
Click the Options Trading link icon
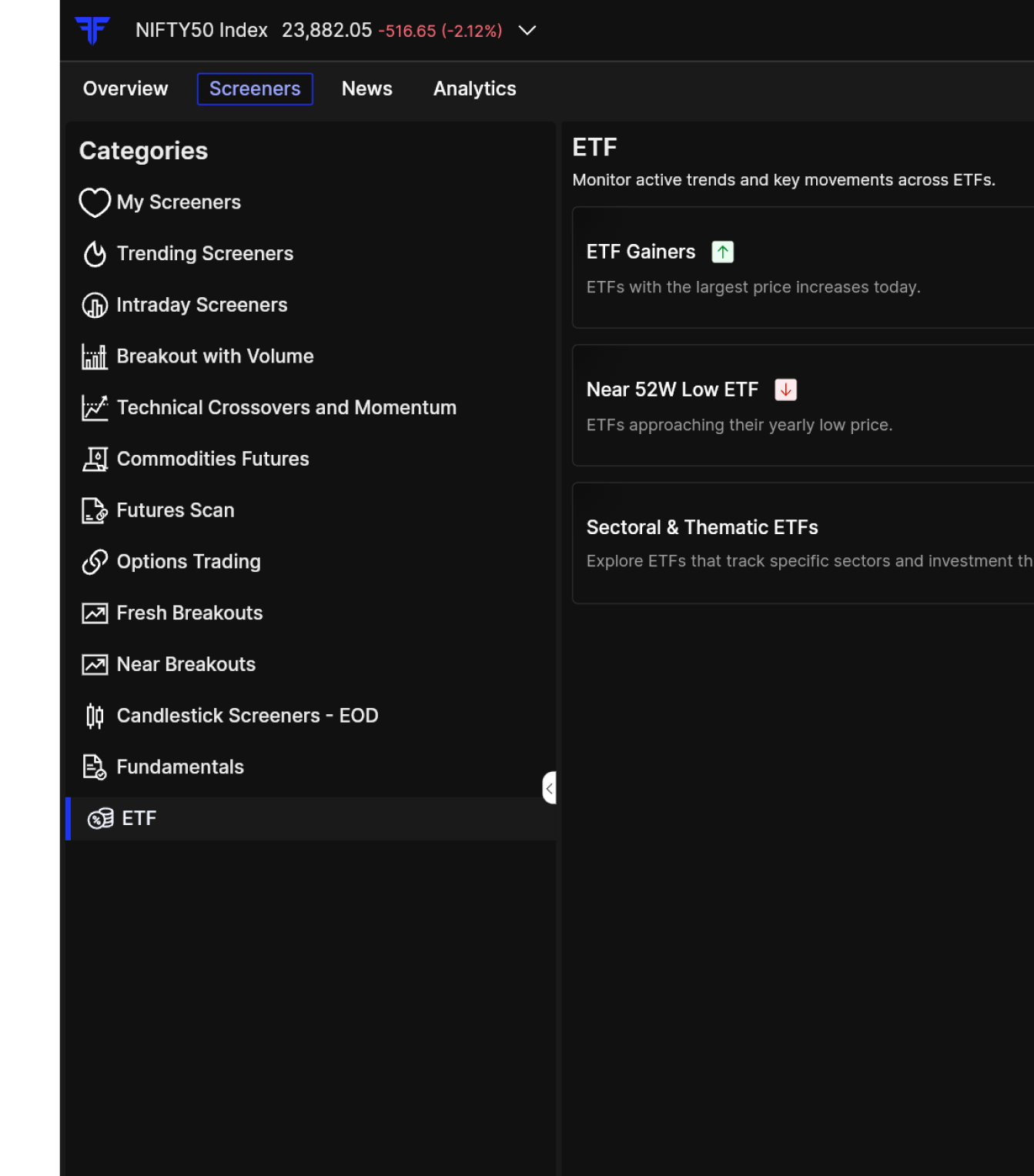[x=95, y=562]
